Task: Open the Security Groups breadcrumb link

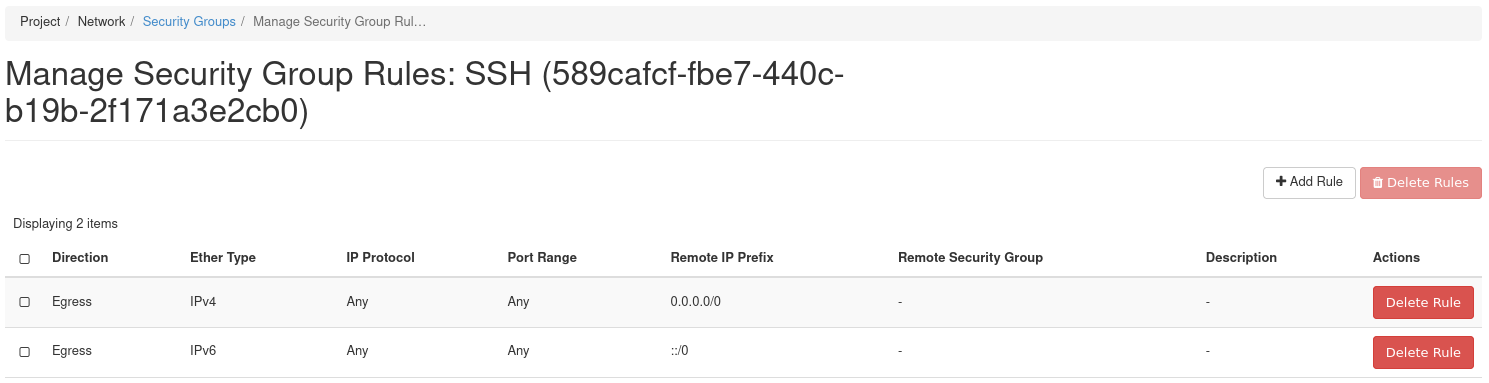Action: (189, 21)
